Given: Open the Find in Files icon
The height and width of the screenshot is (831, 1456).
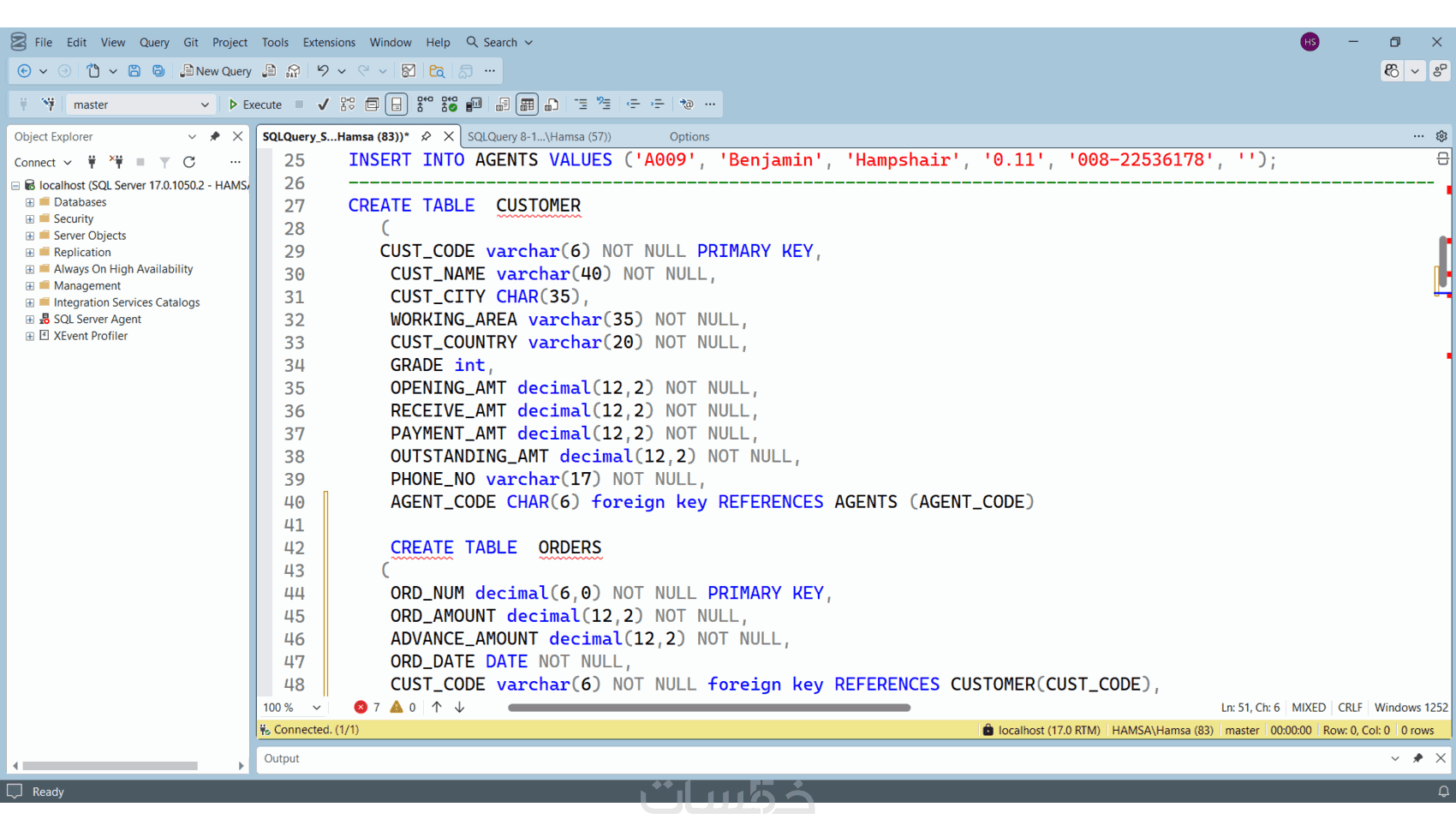Looking at the screenshot, I should tap(437, 71).
